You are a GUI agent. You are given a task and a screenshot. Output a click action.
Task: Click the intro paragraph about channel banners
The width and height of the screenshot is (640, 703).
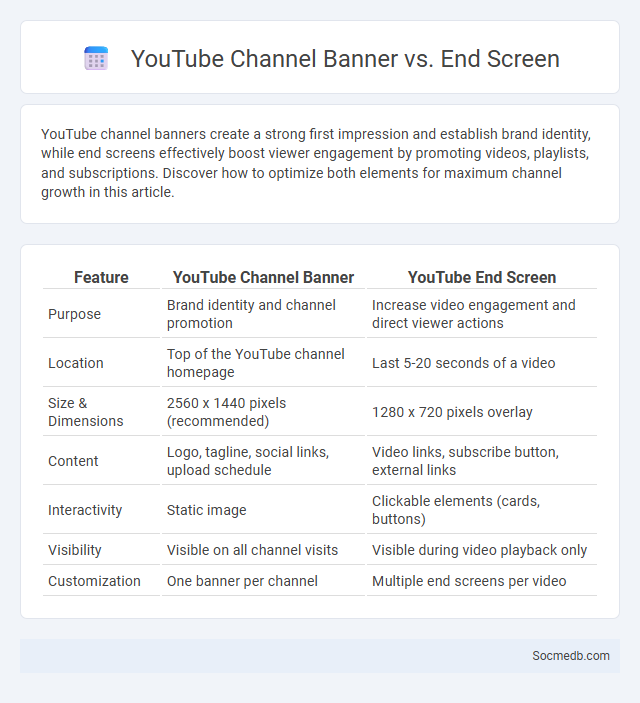tap(316, 163)
